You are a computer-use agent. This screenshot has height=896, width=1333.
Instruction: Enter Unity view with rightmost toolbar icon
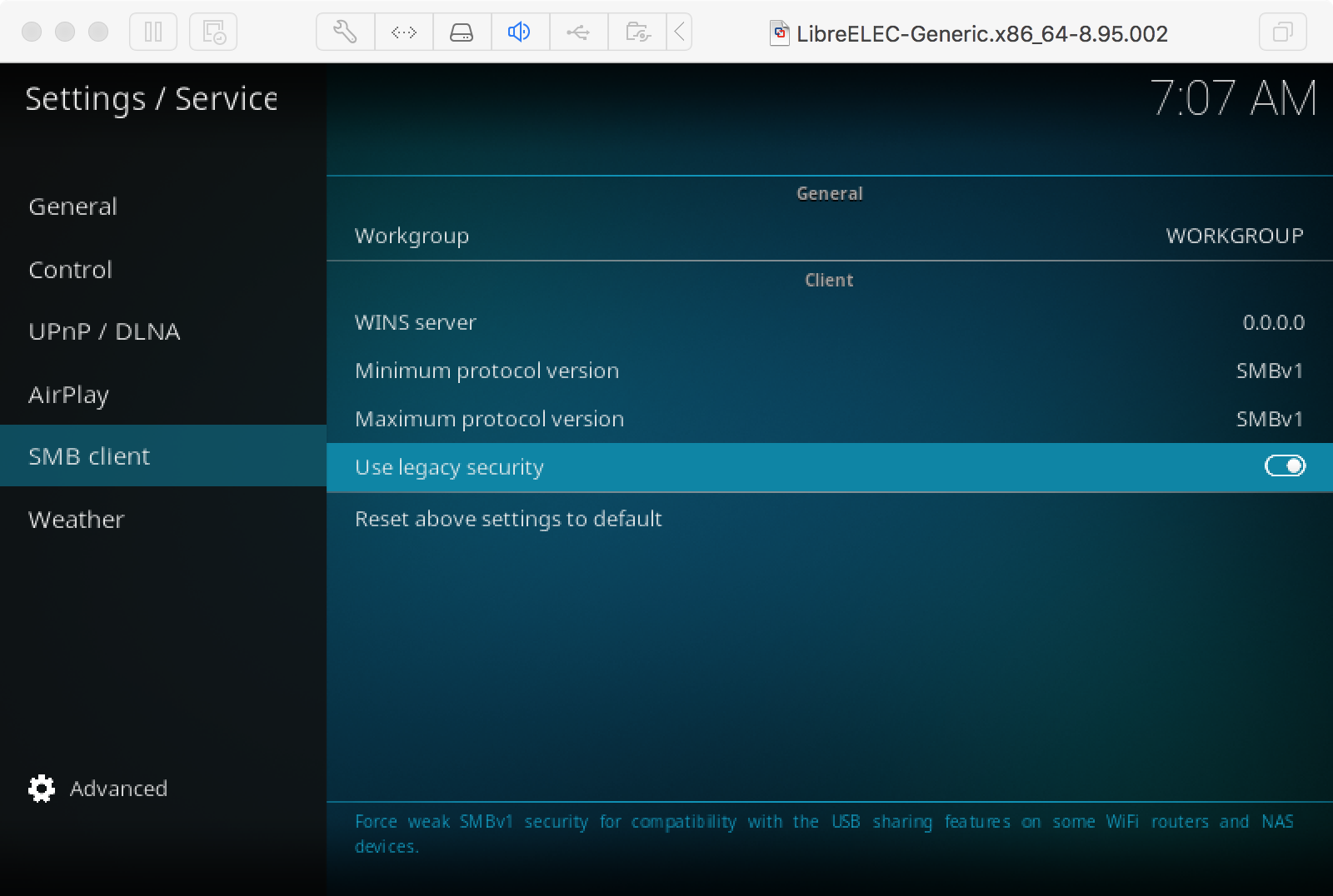click(x=1282, y=32)
